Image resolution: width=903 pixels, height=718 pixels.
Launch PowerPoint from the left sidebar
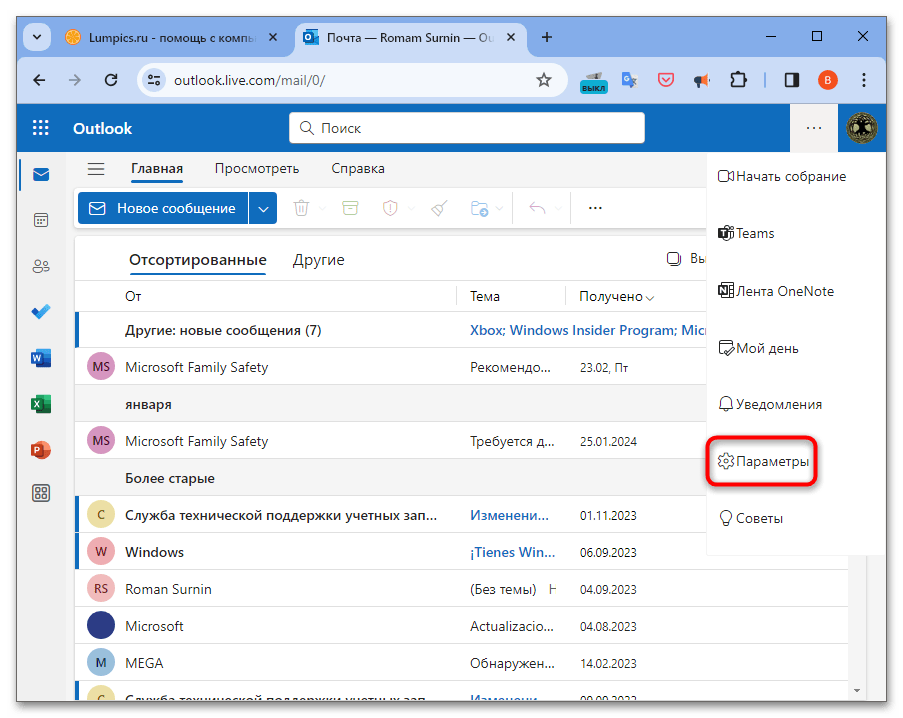[x=41, y=450]
